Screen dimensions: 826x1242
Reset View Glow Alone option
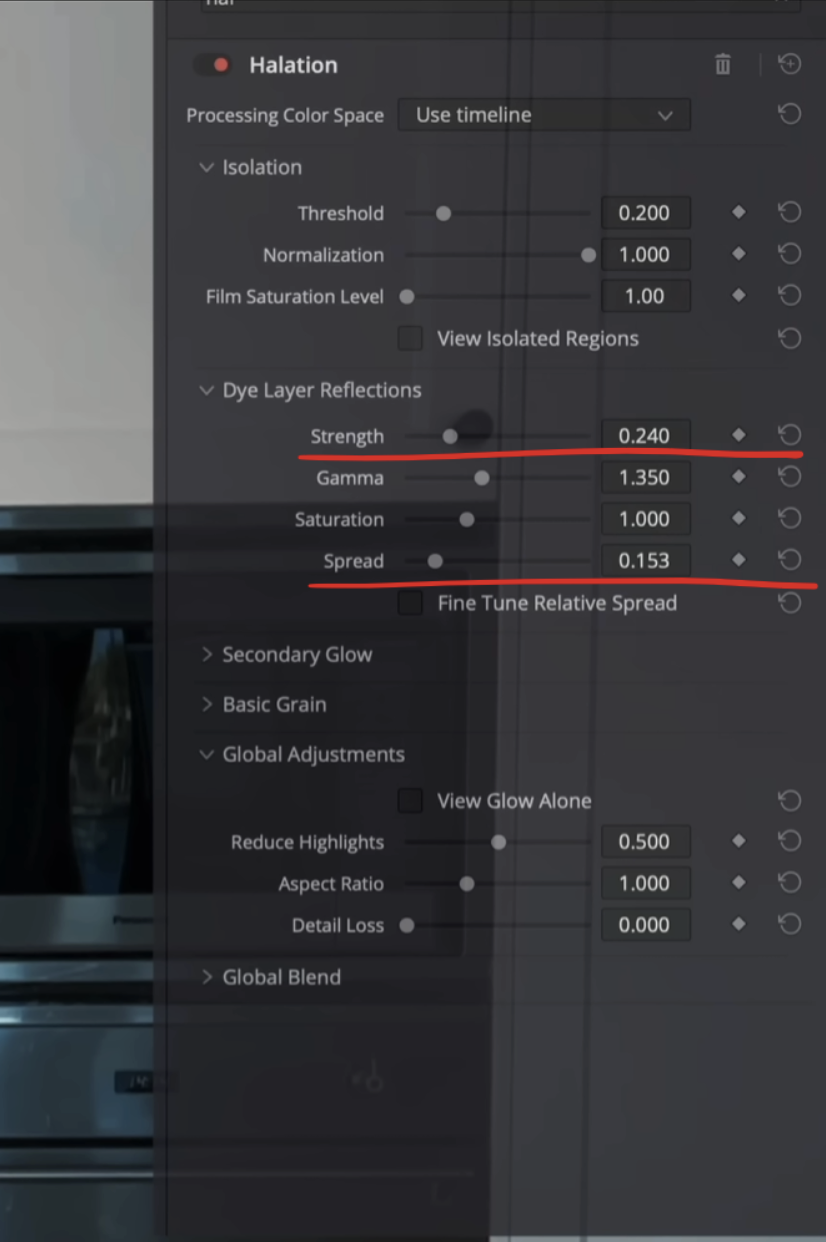point(789,800)
